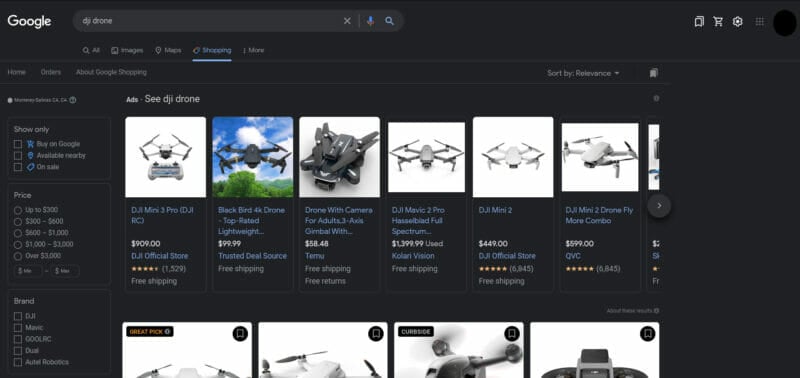The width and height of the screenshot is (800, 378).
Task: Clear the search box with the X icon
Action: coord(347,21)
